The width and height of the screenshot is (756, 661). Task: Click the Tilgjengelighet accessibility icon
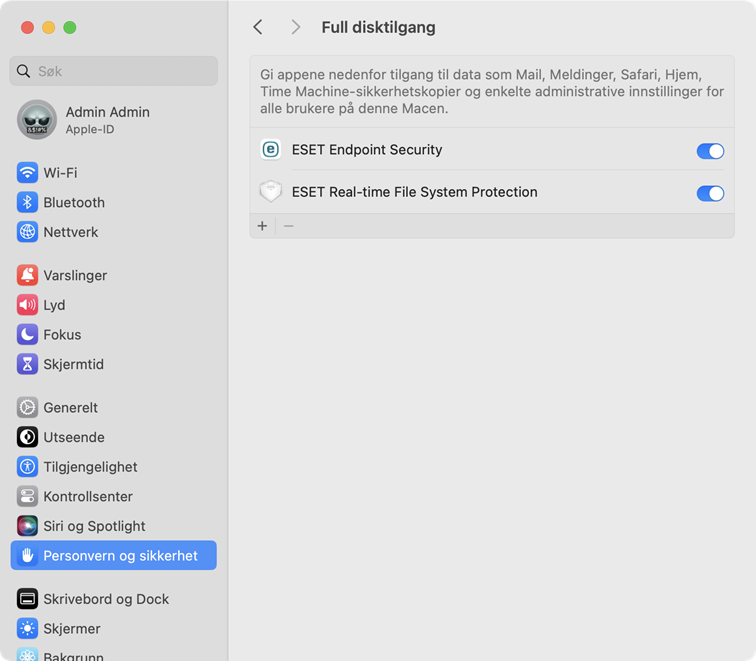pos(27,467)
